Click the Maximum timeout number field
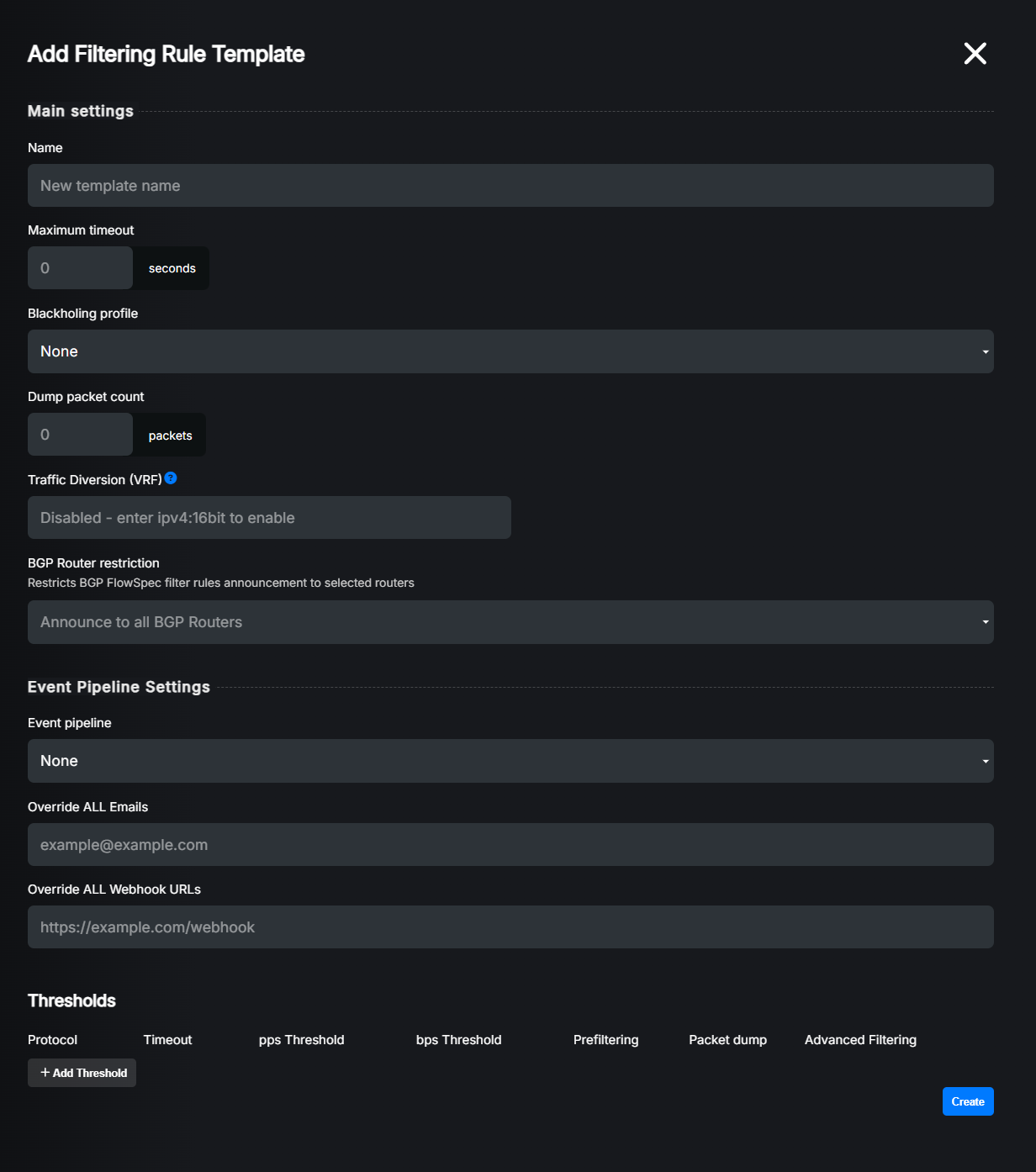This screenshot has width=1036, height=1172. click(80, 268)
